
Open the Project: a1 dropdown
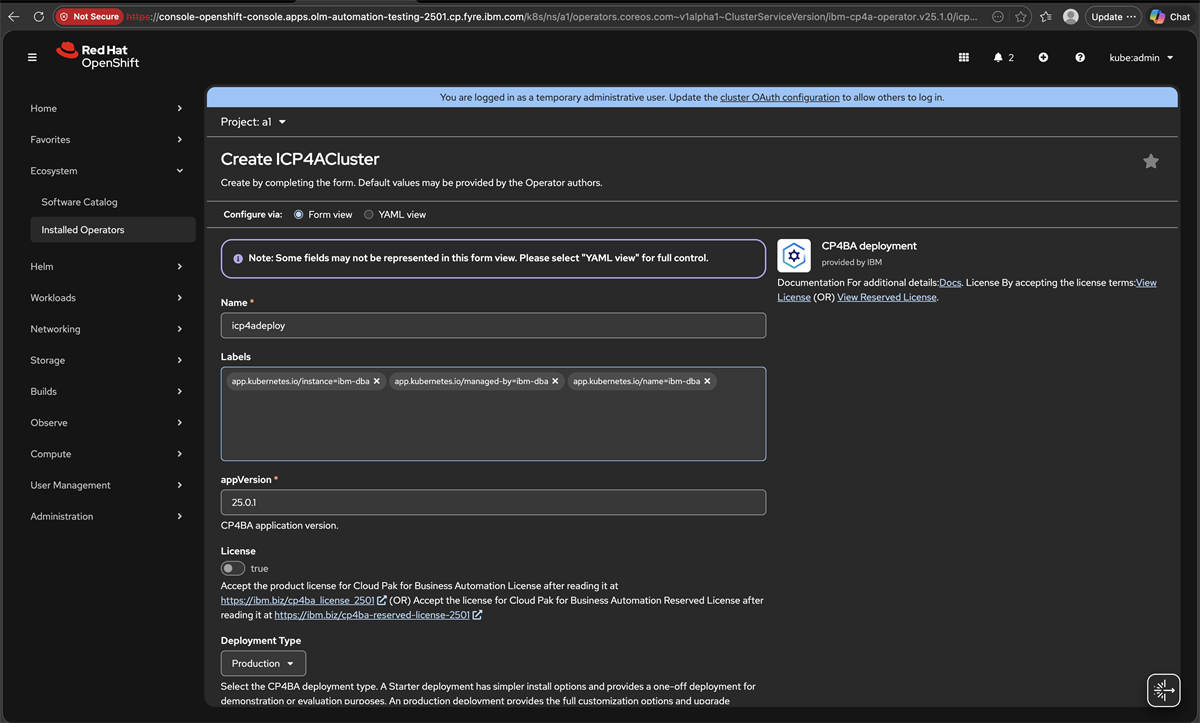click(x=253, y=122)
